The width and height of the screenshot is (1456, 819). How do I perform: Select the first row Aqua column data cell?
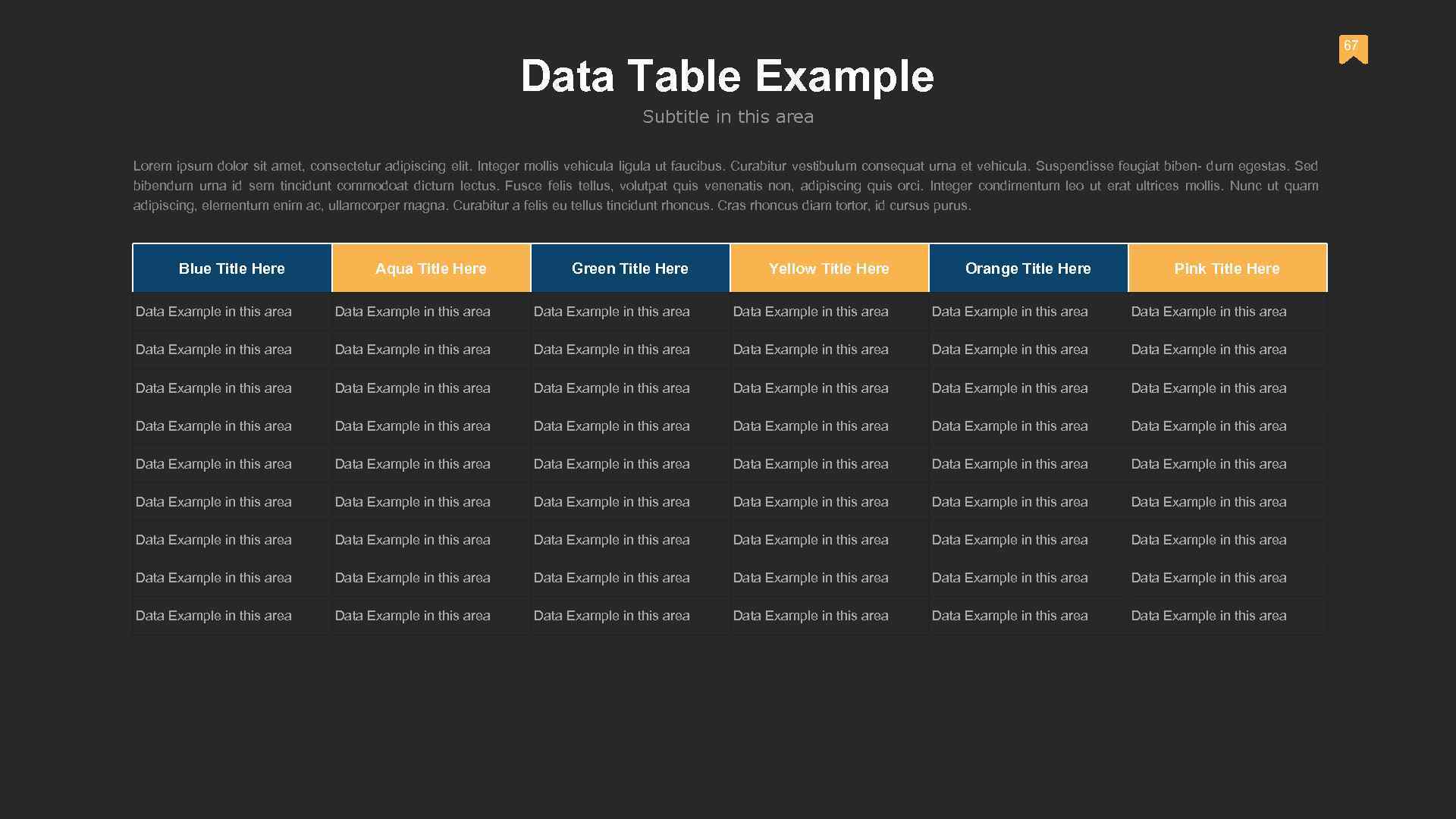coord(430,310)
